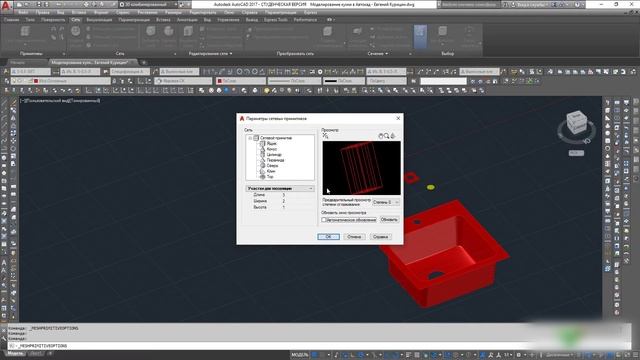Screen dimensions: 640x360
Task: Toggle the grid display status bar button
Action: pyautogui.click(x=315, y=355)
